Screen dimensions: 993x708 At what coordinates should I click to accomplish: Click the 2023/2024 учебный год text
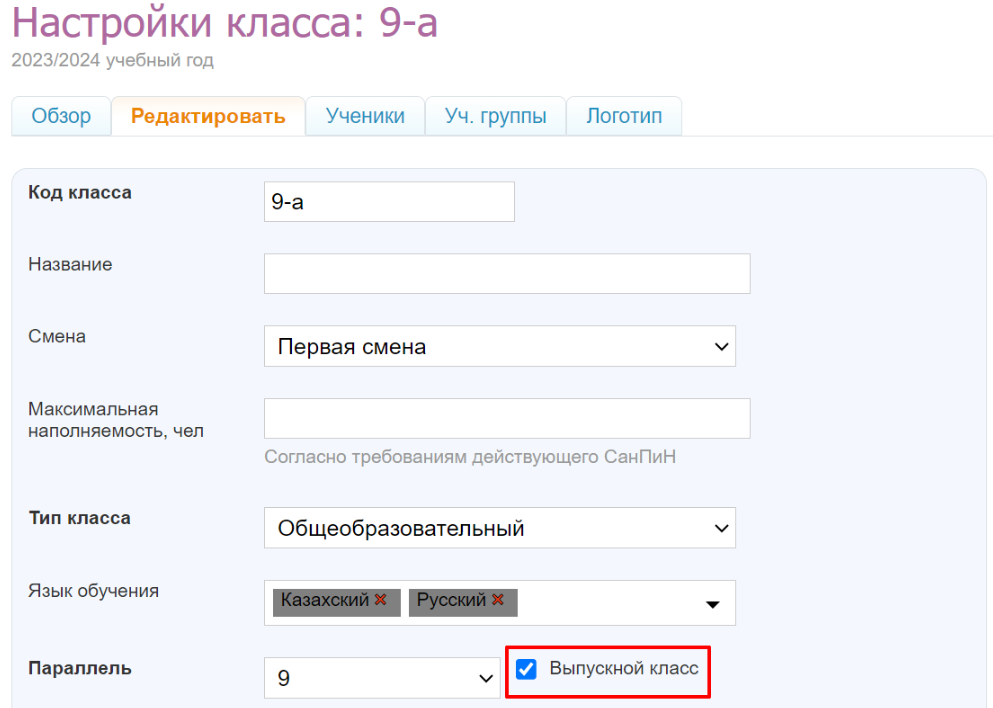pyautogui.click(x=113, y=60)
